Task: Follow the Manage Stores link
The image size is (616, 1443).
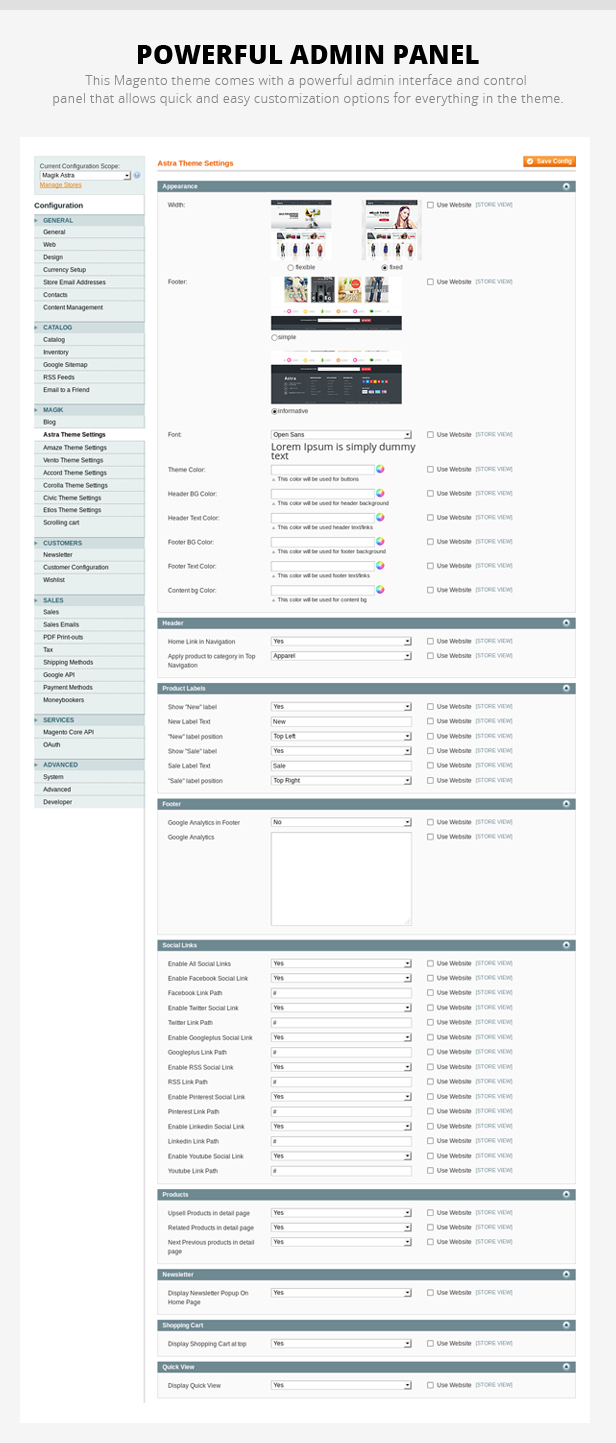Action: [x=61, y=185]
